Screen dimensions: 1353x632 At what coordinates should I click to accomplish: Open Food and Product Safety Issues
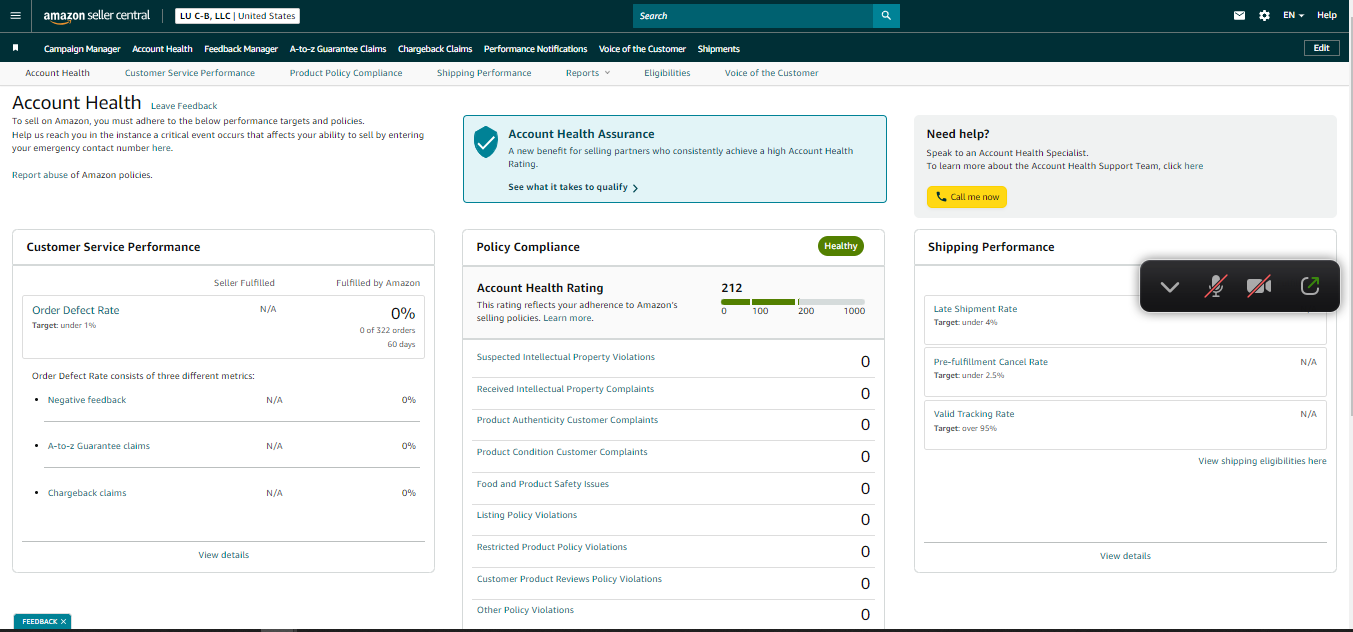543,484
